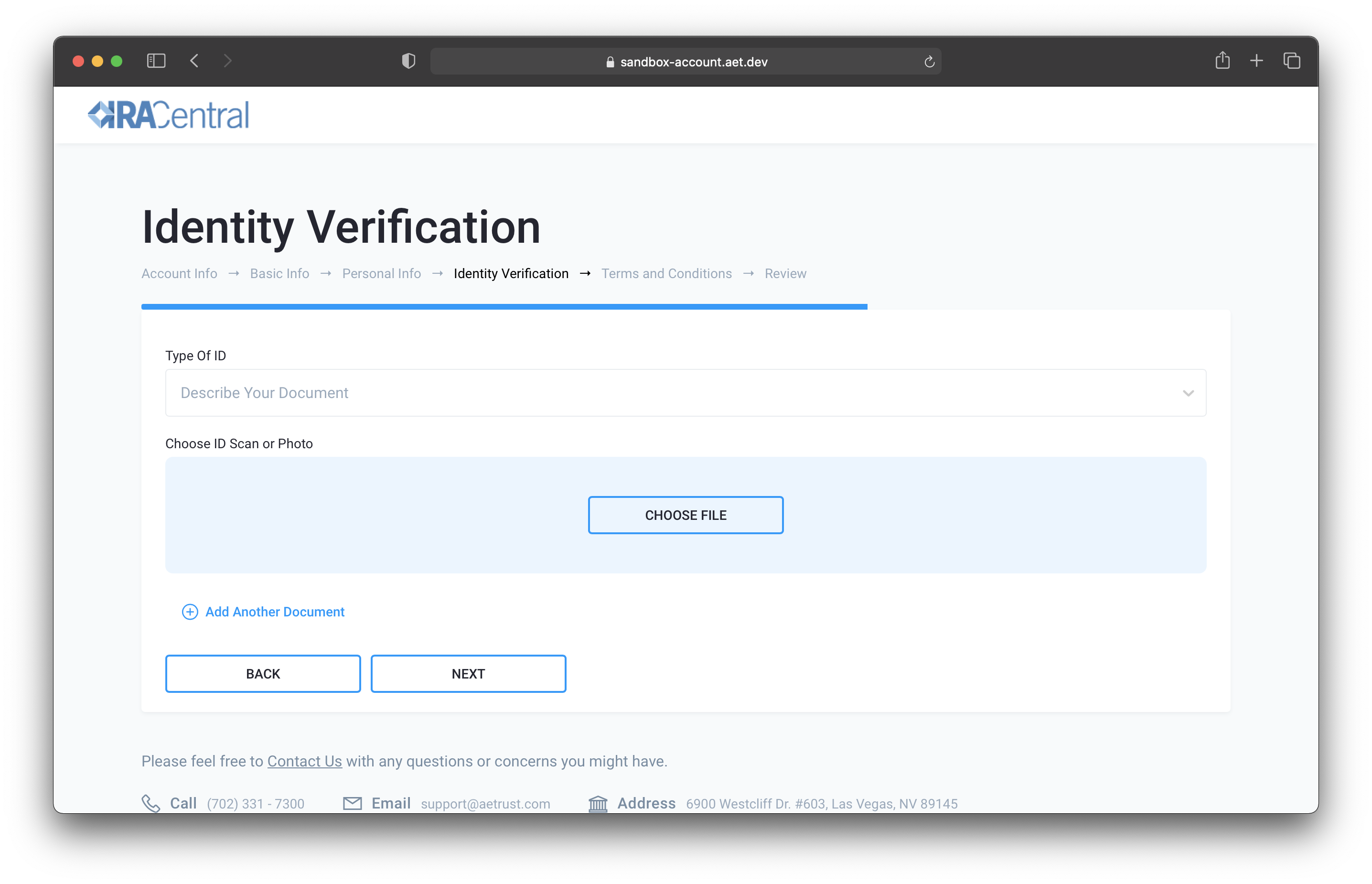Jump to the Terms and Conditions step
1372x884 pixels.
pos(666,274)
